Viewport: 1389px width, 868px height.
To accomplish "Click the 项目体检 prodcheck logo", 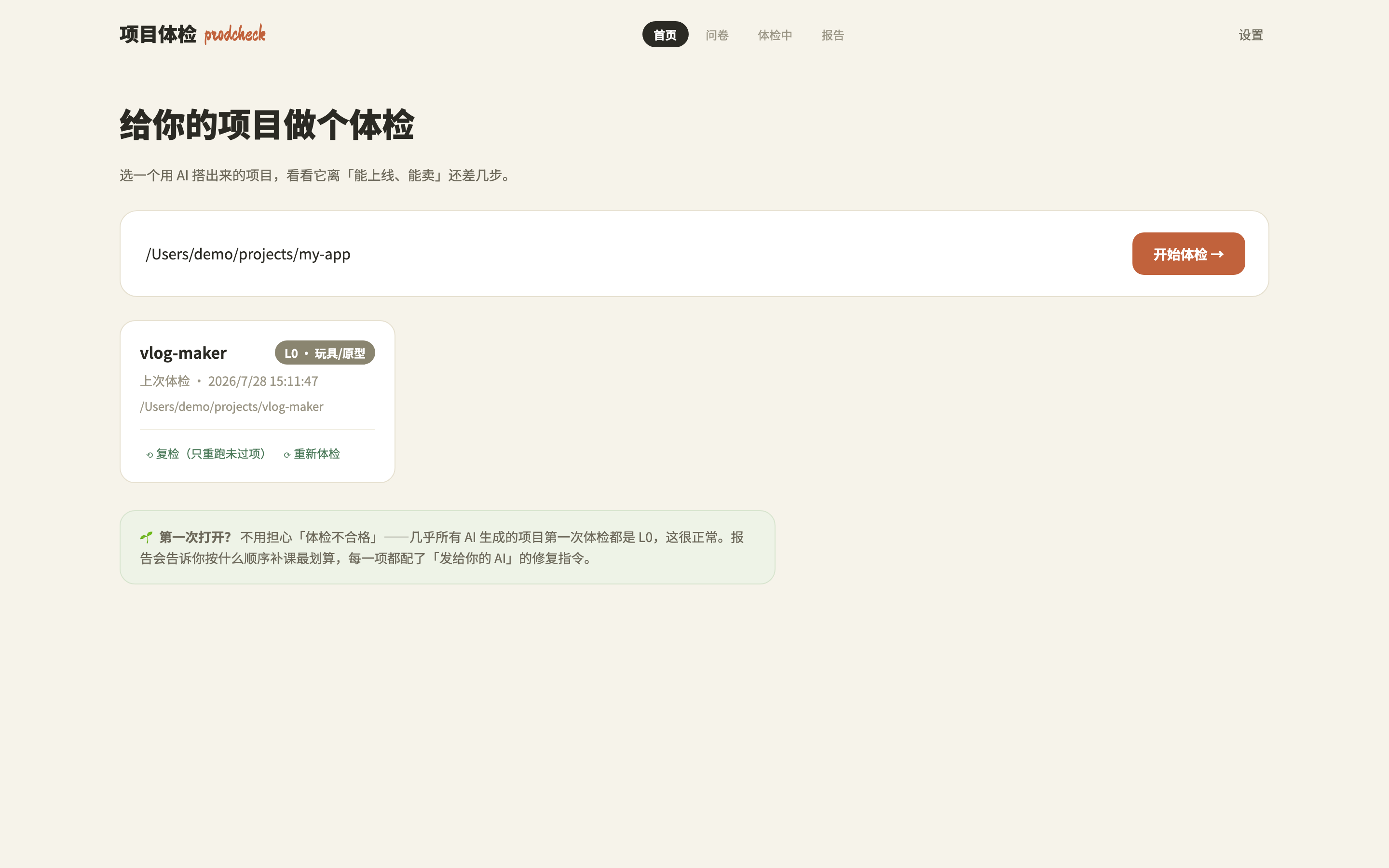I will [192, 34].
